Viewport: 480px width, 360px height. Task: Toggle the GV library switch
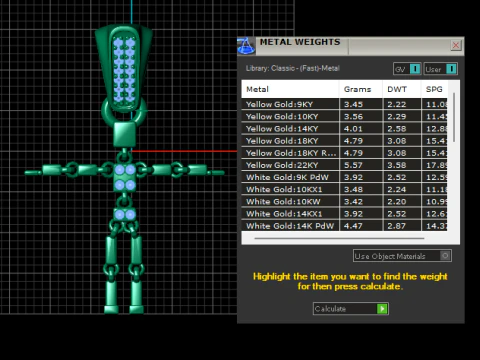[x=407, y=69]
